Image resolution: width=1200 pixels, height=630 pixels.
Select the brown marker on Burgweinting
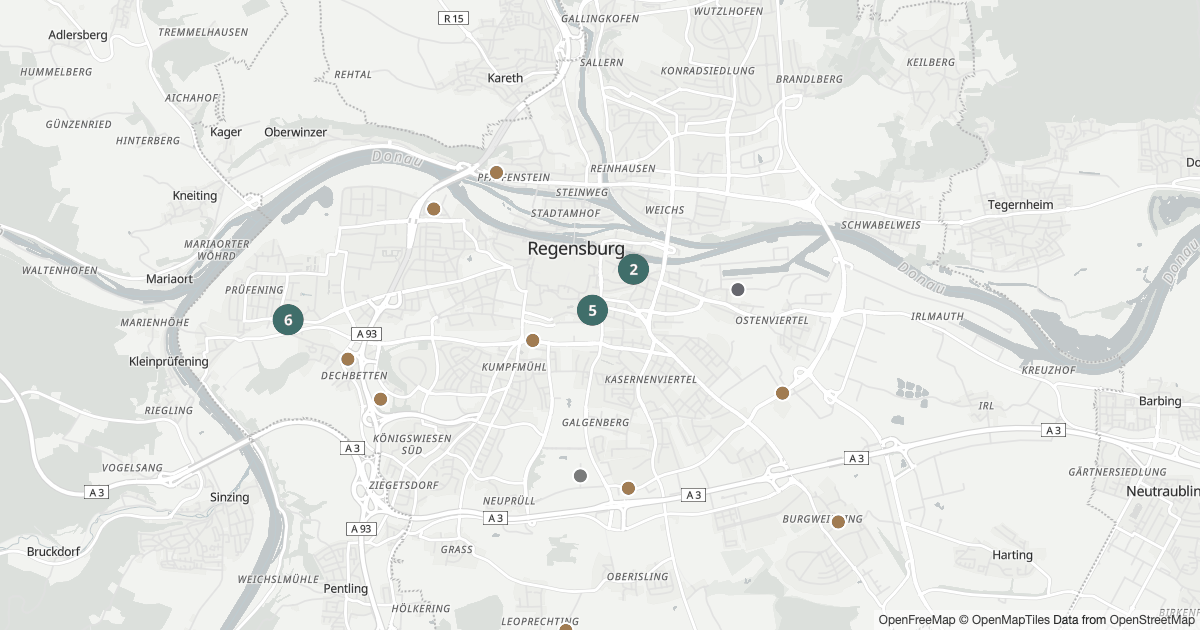point(838,522)
